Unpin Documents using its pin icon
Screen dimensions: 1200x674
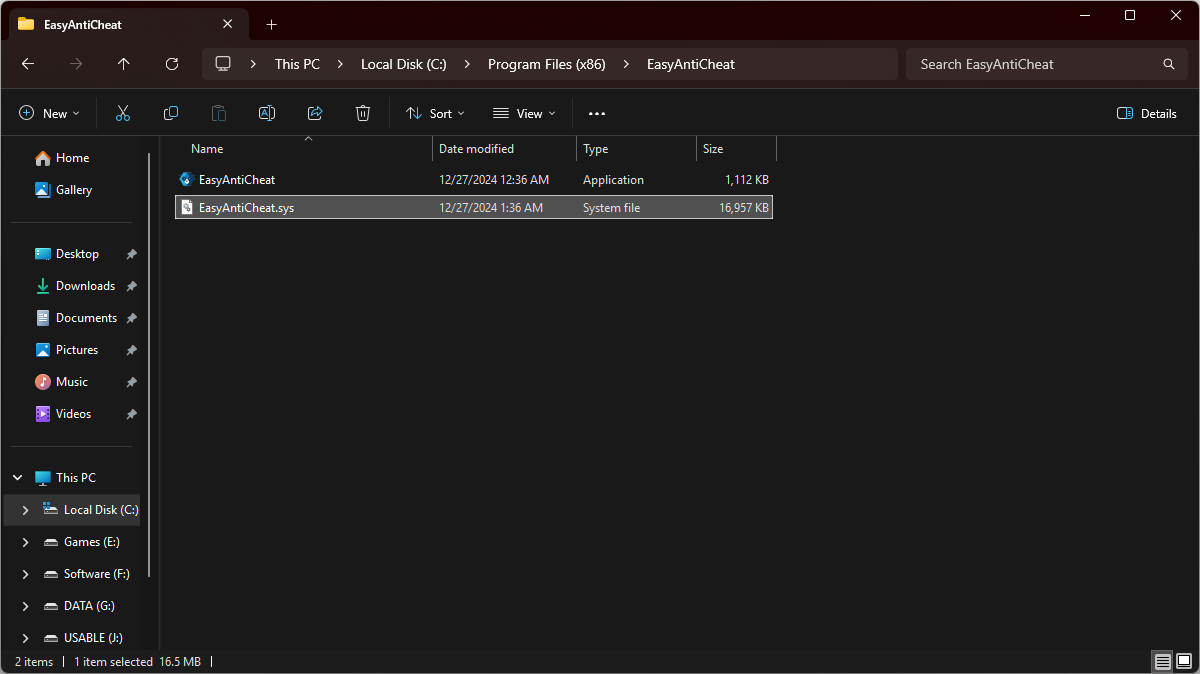click(131, 318)
